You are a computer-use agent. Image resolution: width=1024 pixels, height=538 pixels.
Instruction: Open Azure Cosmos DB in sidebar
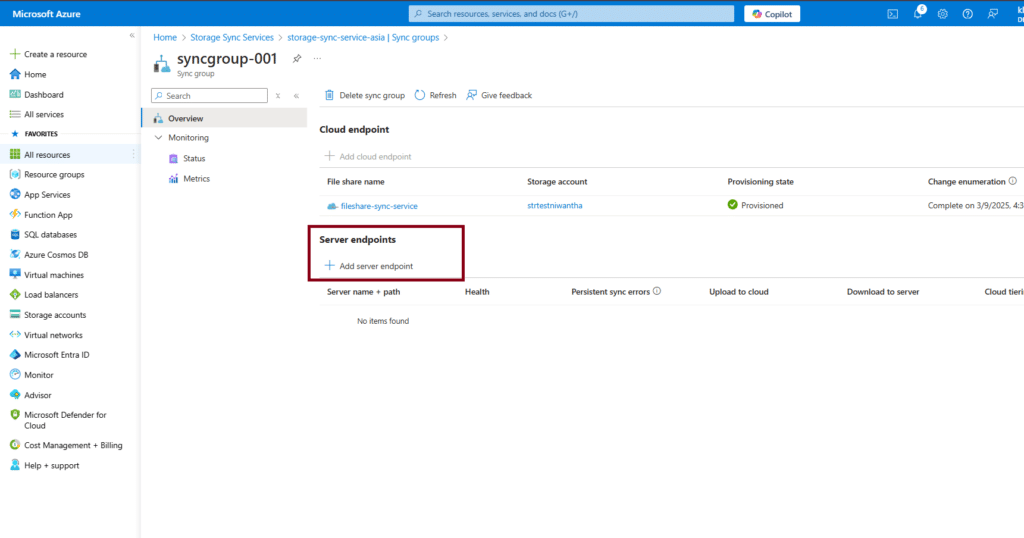(x=57, y=255)
